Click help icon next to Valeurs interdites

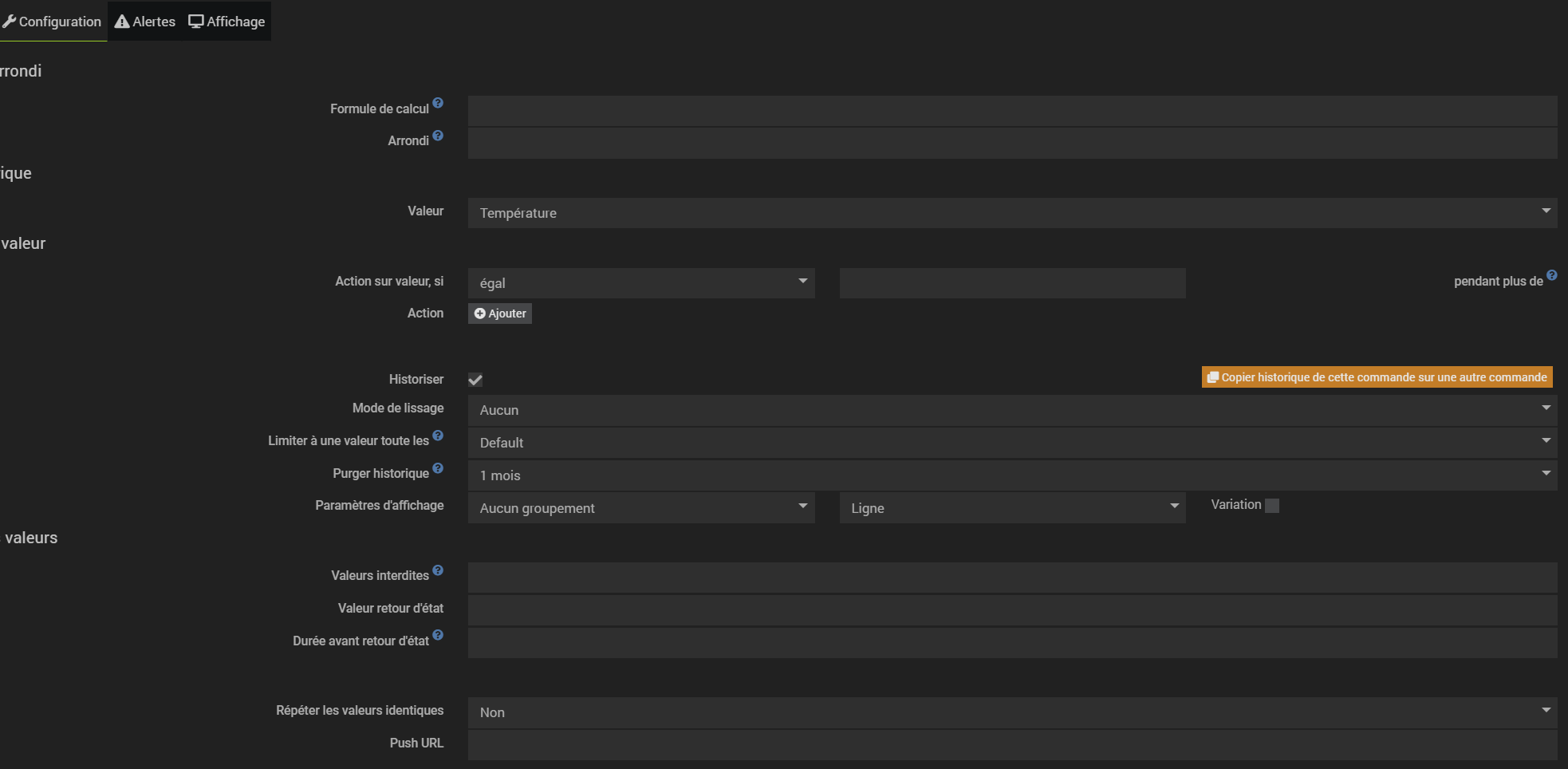pos(438,570)
